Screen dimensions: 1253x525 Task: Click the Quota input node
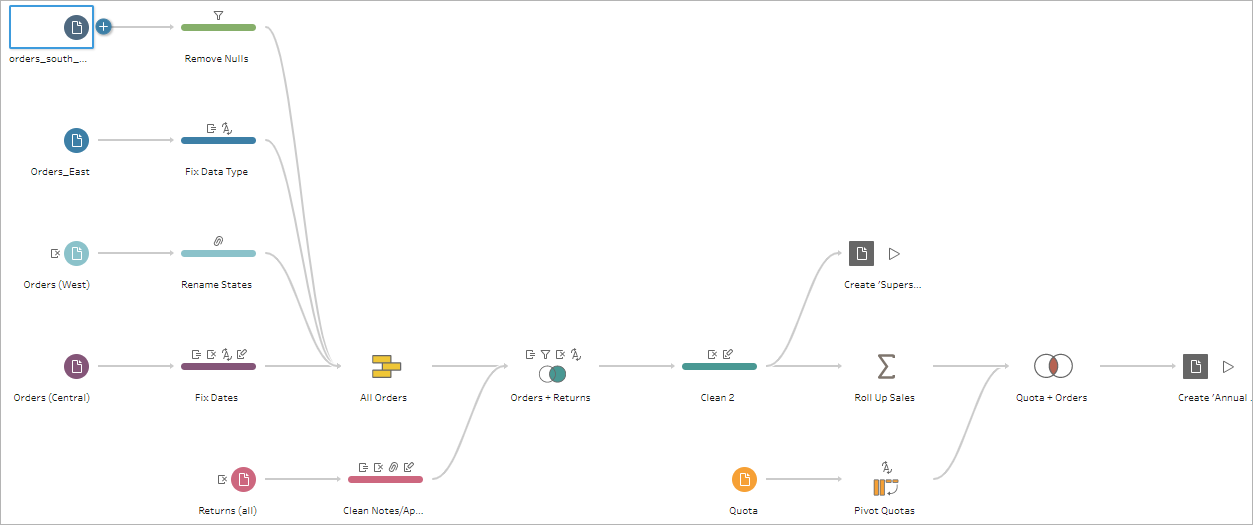743,480
